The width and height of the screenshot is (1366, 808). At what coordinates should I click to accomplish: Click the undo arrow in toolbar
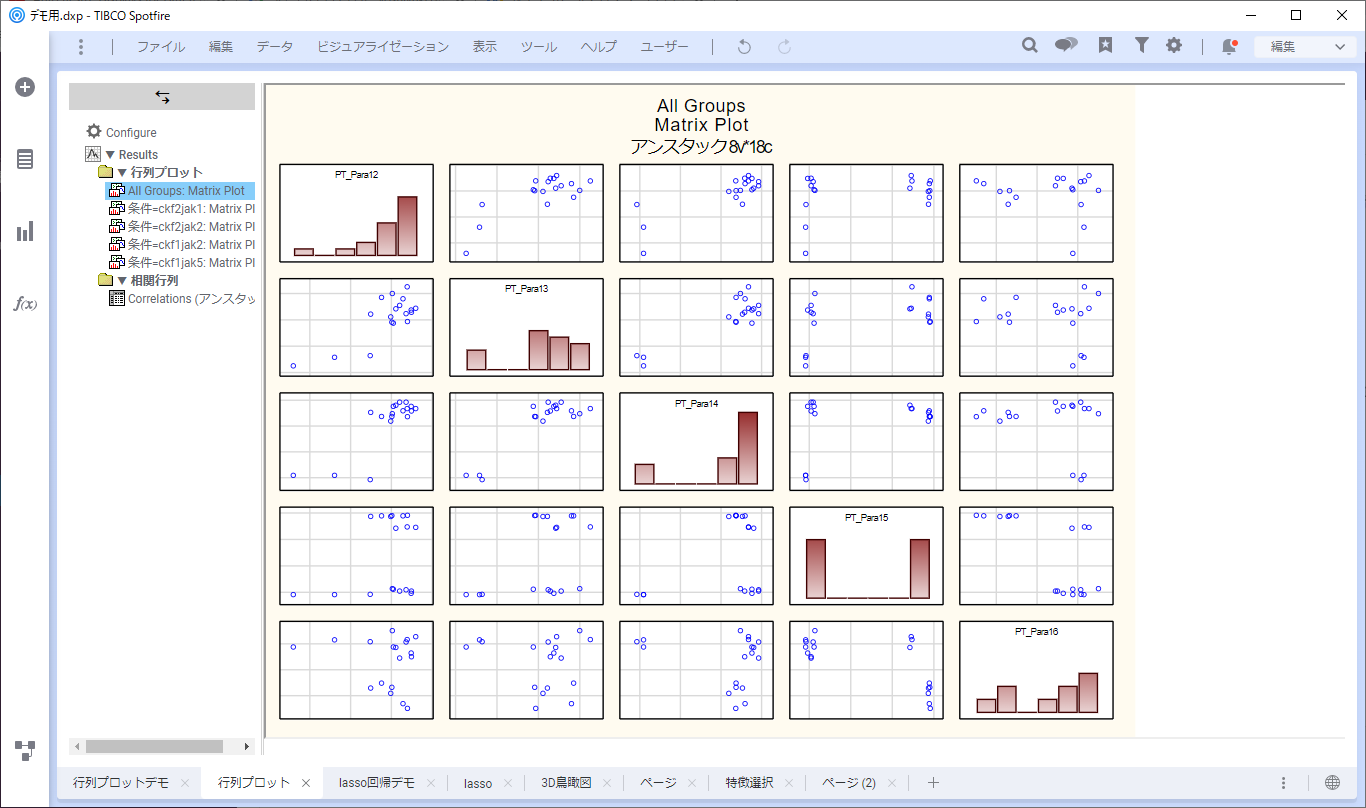[743, 47]
